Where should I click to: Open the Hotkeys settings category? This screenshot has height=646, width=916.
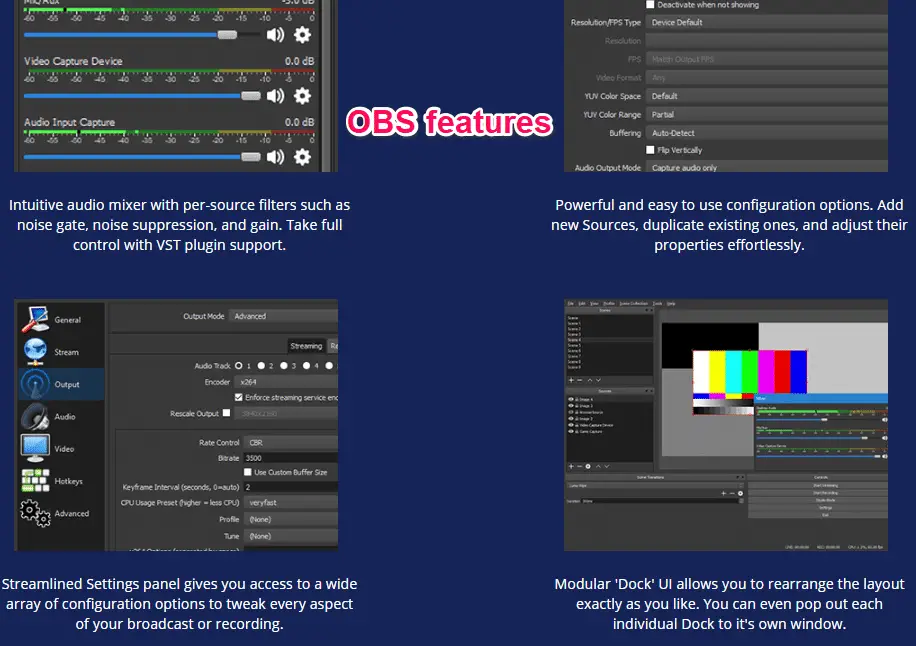[61, 481]
